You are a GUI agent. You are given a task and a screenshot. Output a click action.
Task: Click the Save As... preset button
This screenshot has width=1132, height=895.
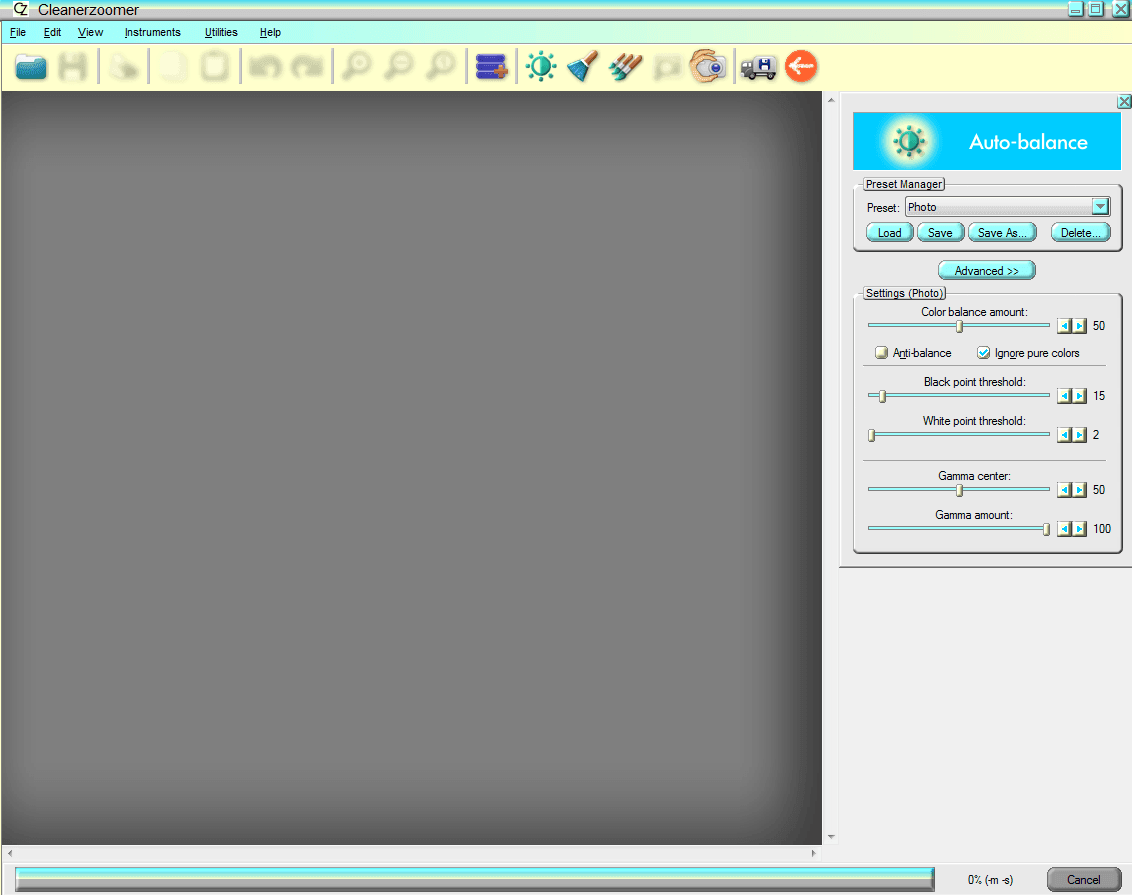(x=1002, y=233)
